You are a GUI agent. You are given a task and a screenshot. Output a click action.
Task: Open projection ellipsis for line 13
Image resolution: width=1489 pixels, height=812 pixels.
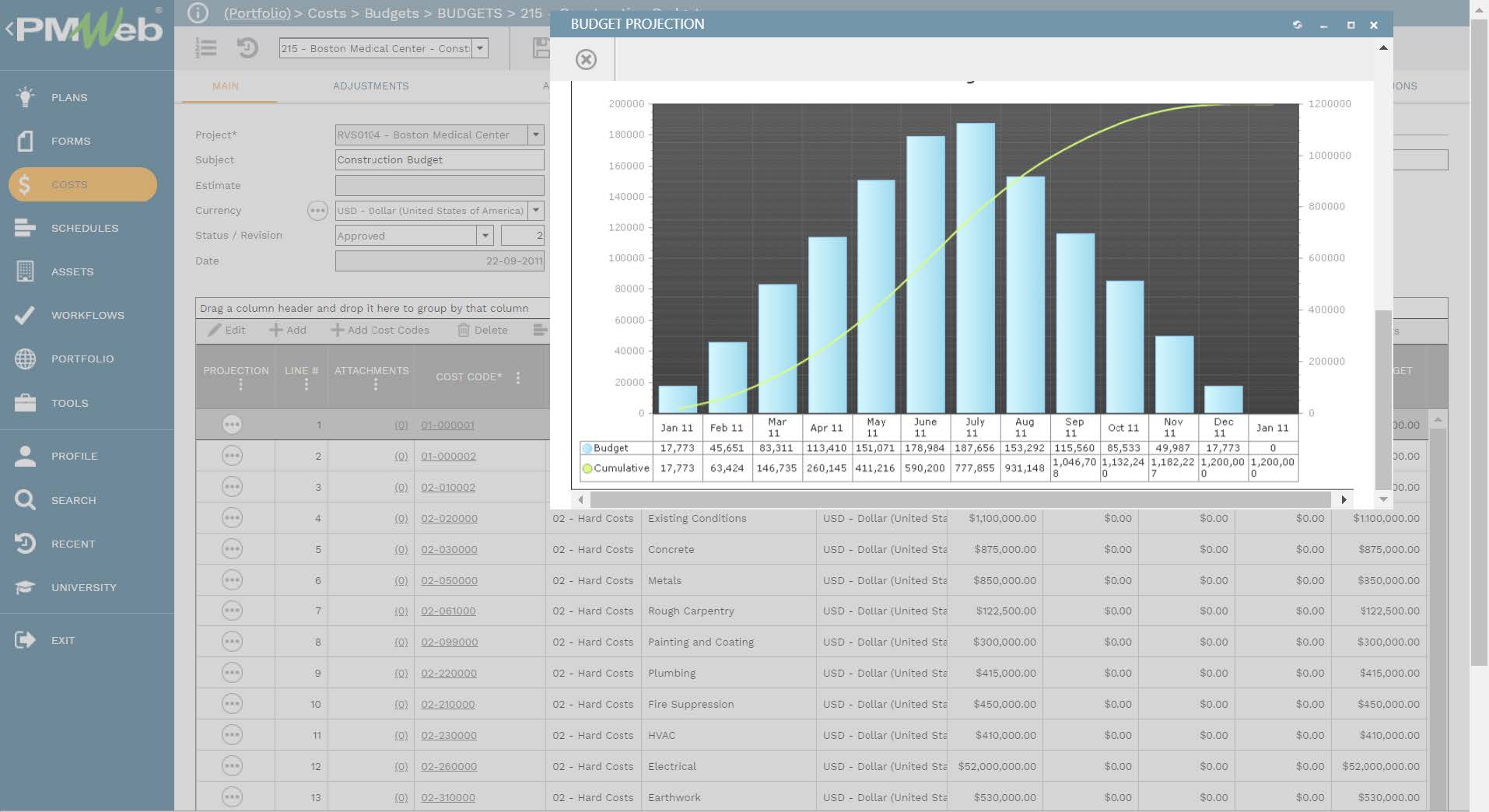pyautogui.click(x=232, y=797)
